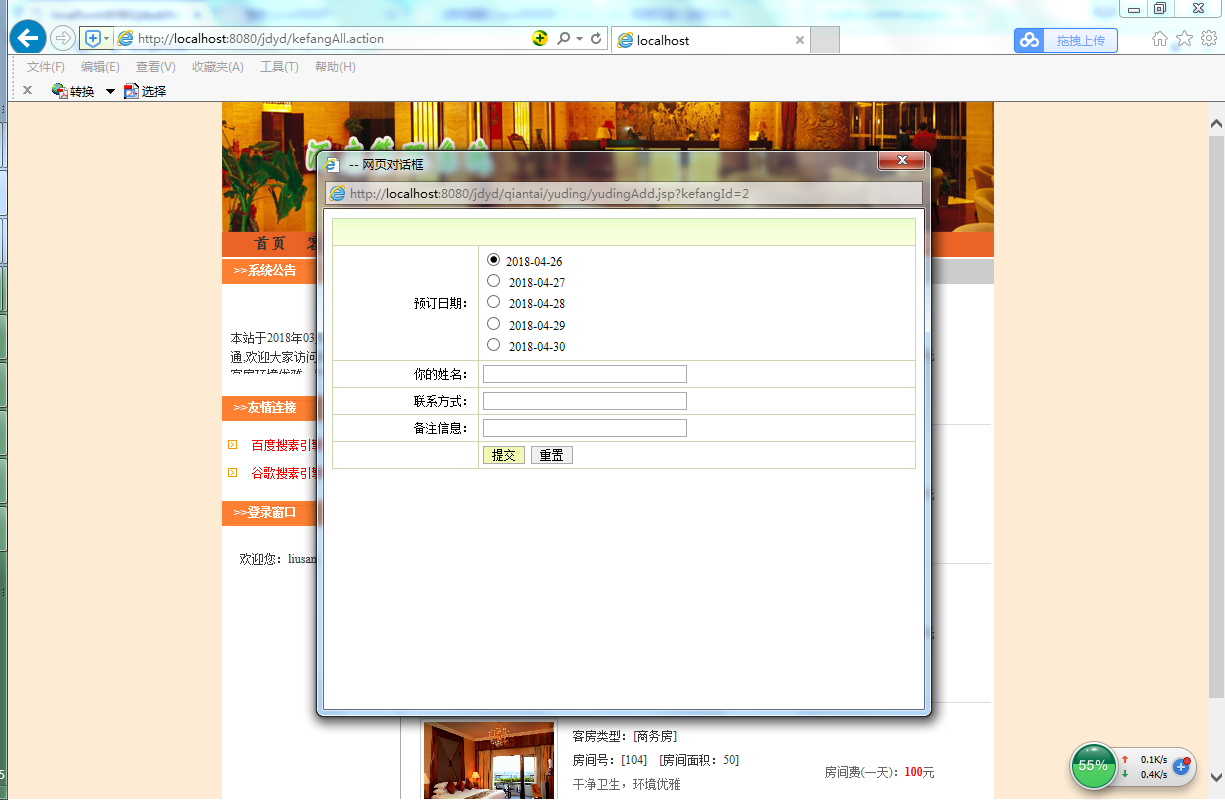Open browser settings gear icon
Image resolution: width=1225 pixels, height=800 pixels.
point(1208,39)
